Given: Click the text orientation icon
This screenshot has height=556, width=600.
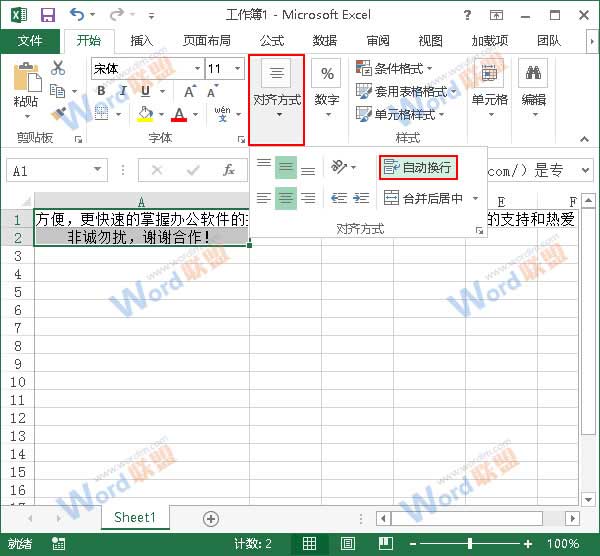Looking at the screenshot, I should [x=339, y=167].
